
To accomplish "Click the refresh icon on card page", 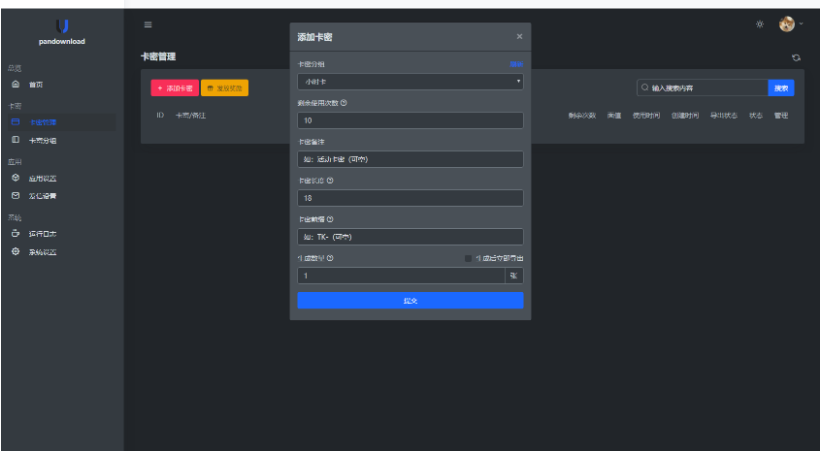I will pyautogui.click(x=796, y=58).
